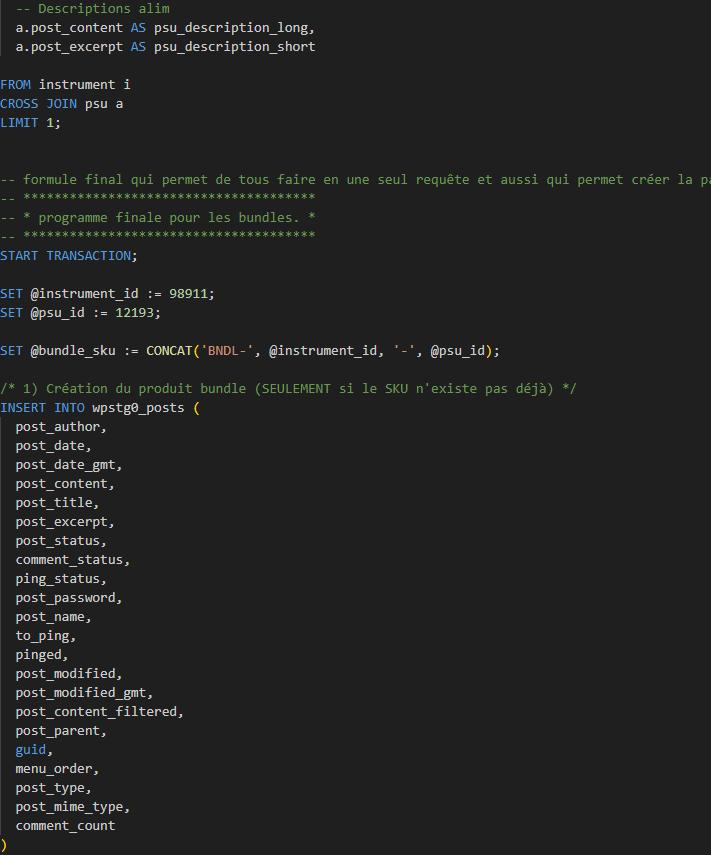Click the 'LIMIT 1;' line
711x855 pixels.
[x=30, y=122]
